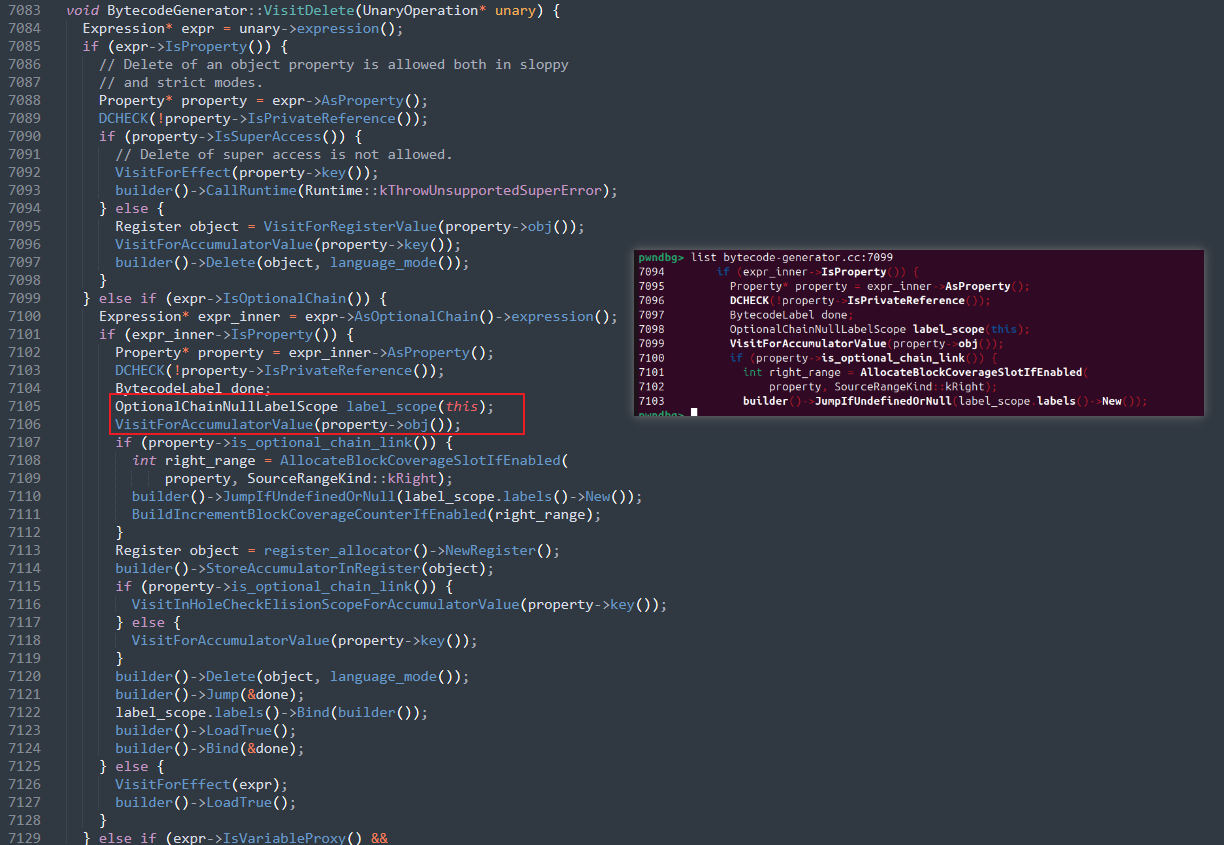Click line number 7090 in the editor gutter
Image resolution: width=1224 pixels, height=845 pixels.
pyautogui.click(x=22, y=136)
